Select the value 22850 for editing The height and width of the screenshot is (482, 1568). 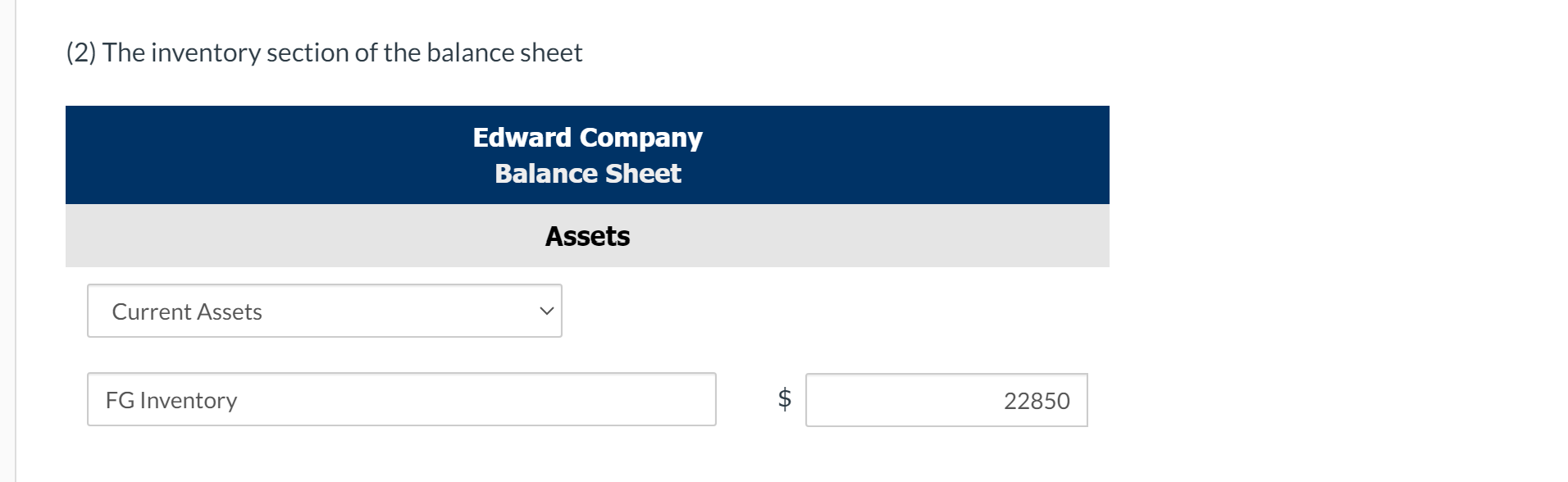[1037, 400]
